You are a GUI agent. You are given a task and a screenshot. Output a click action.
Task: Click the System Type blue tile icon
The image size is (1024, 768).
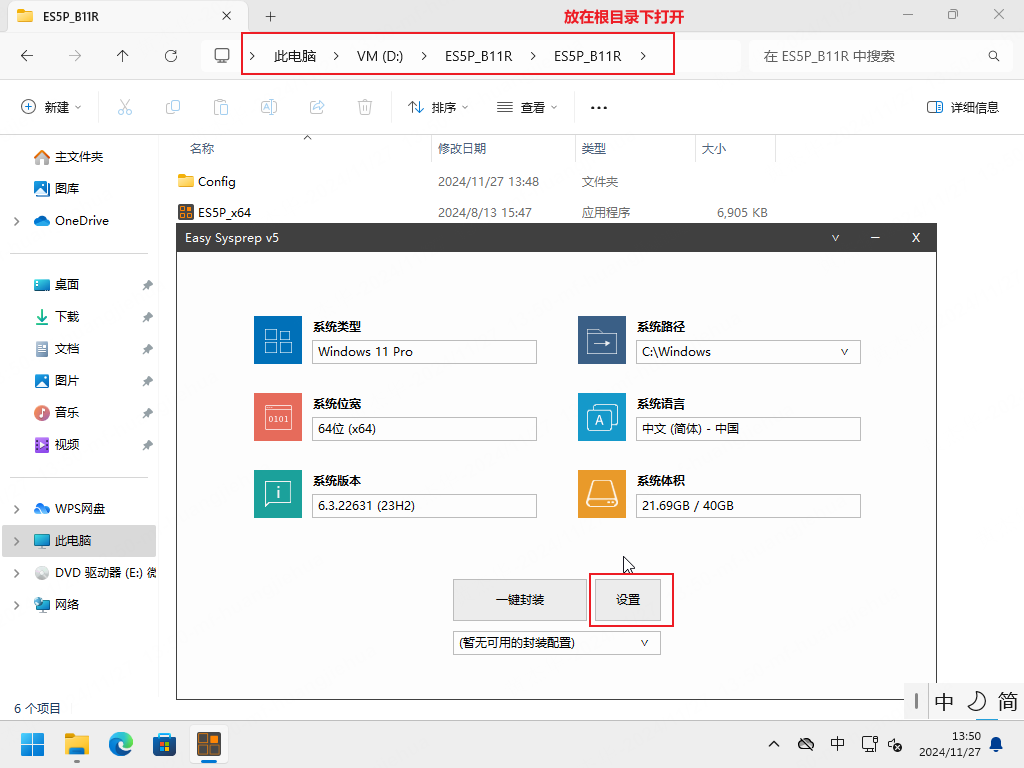[278, 340]
